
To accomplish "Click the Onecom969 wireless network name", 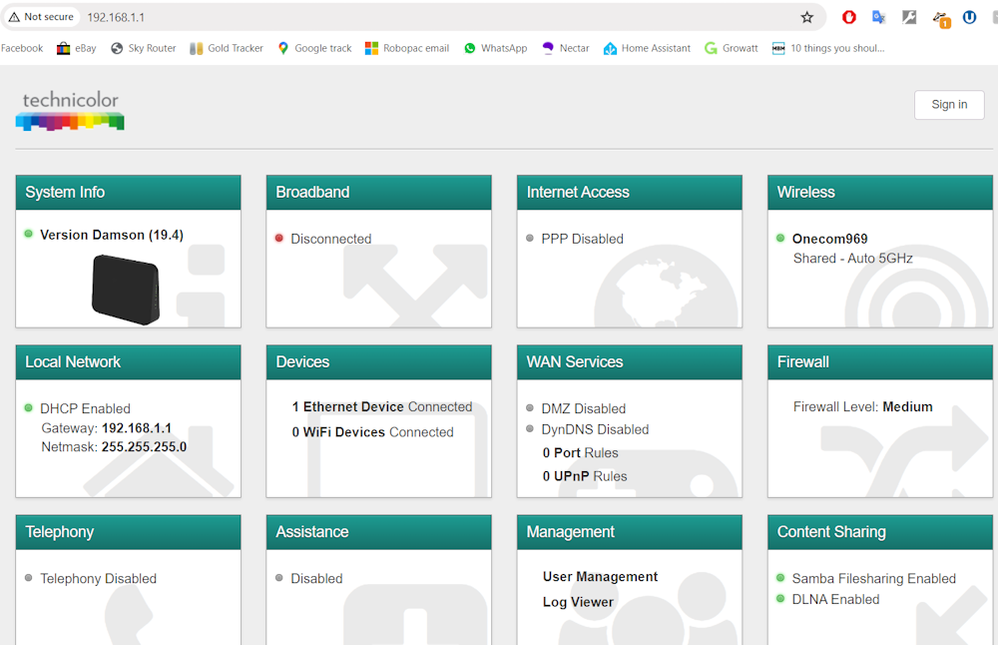I will pos(829,239).
